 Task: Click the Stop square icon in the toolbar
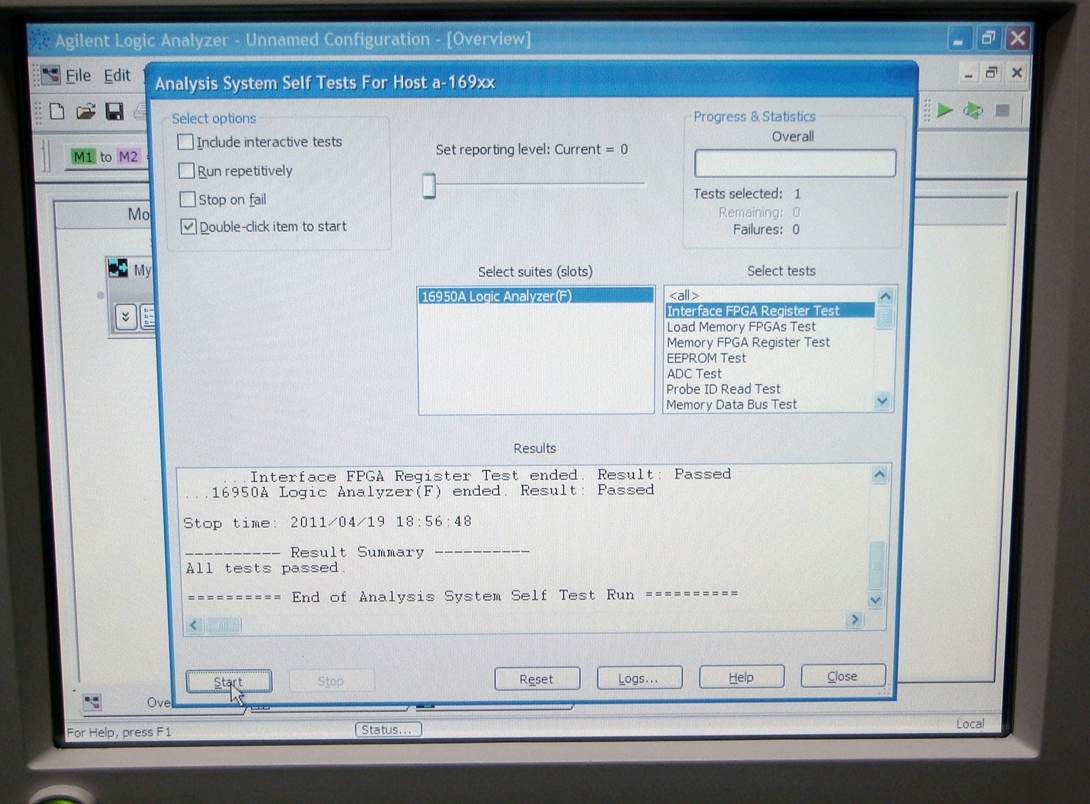pyautogui.click(x=1002, y=110)
